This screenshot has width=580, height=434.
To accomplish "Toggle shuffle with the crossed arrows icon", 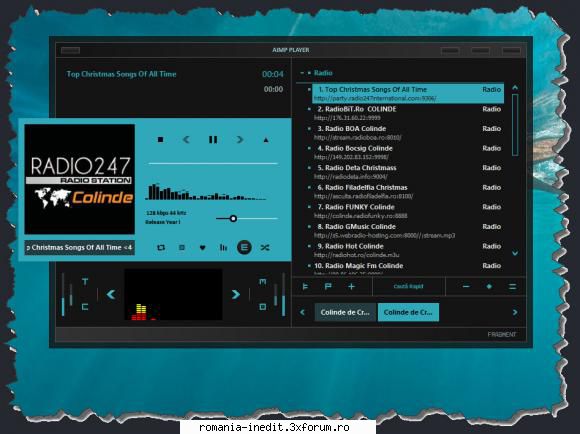I will point(265,248).
